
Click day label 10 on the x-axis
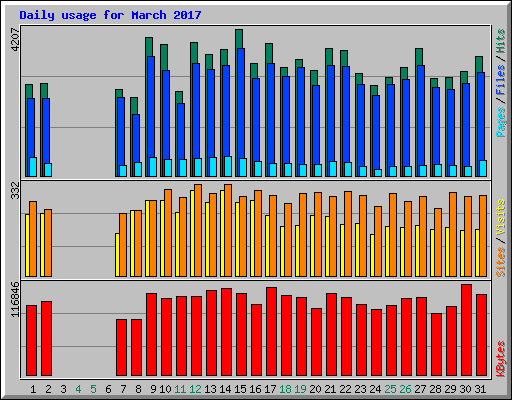tap(165, 389)
